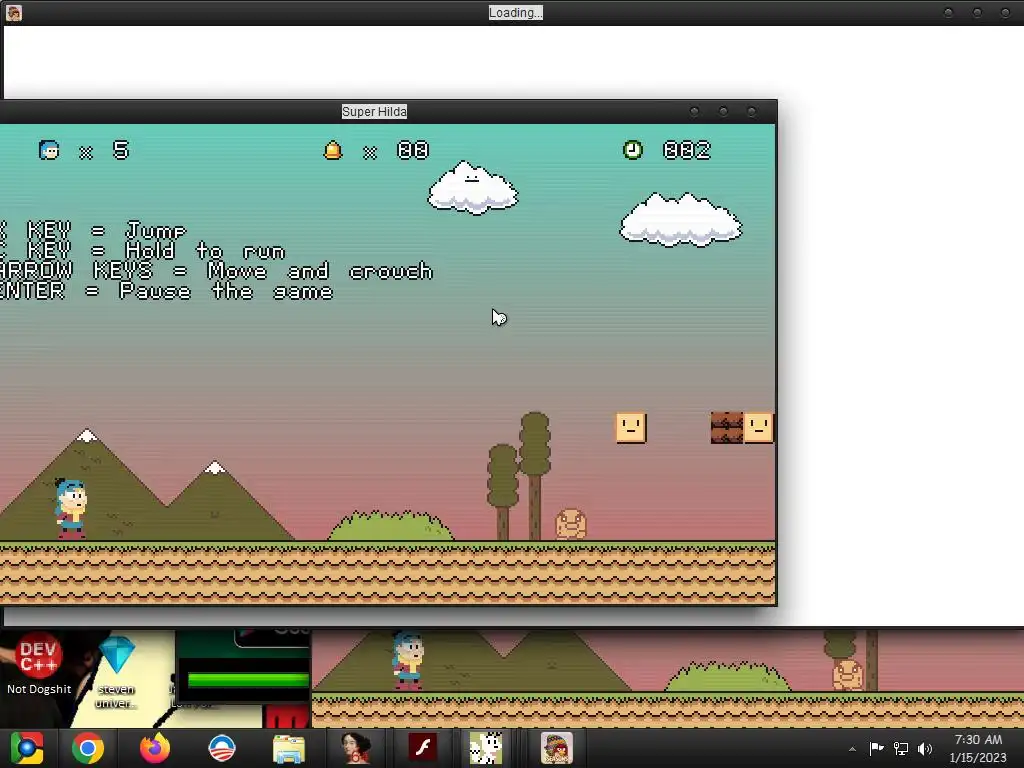
Task: Open the Obama logo taskbar icon
Action: point(221,748)
